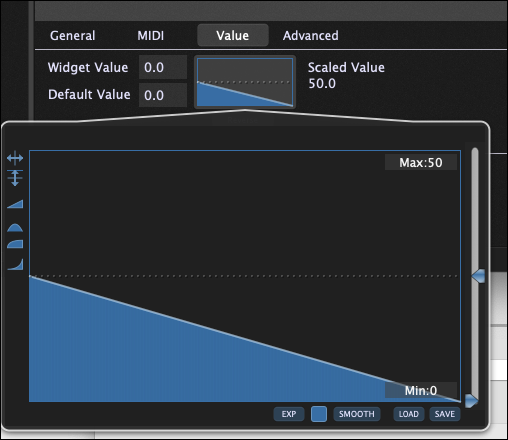Click the LOAD curve button

pos(409,414)
